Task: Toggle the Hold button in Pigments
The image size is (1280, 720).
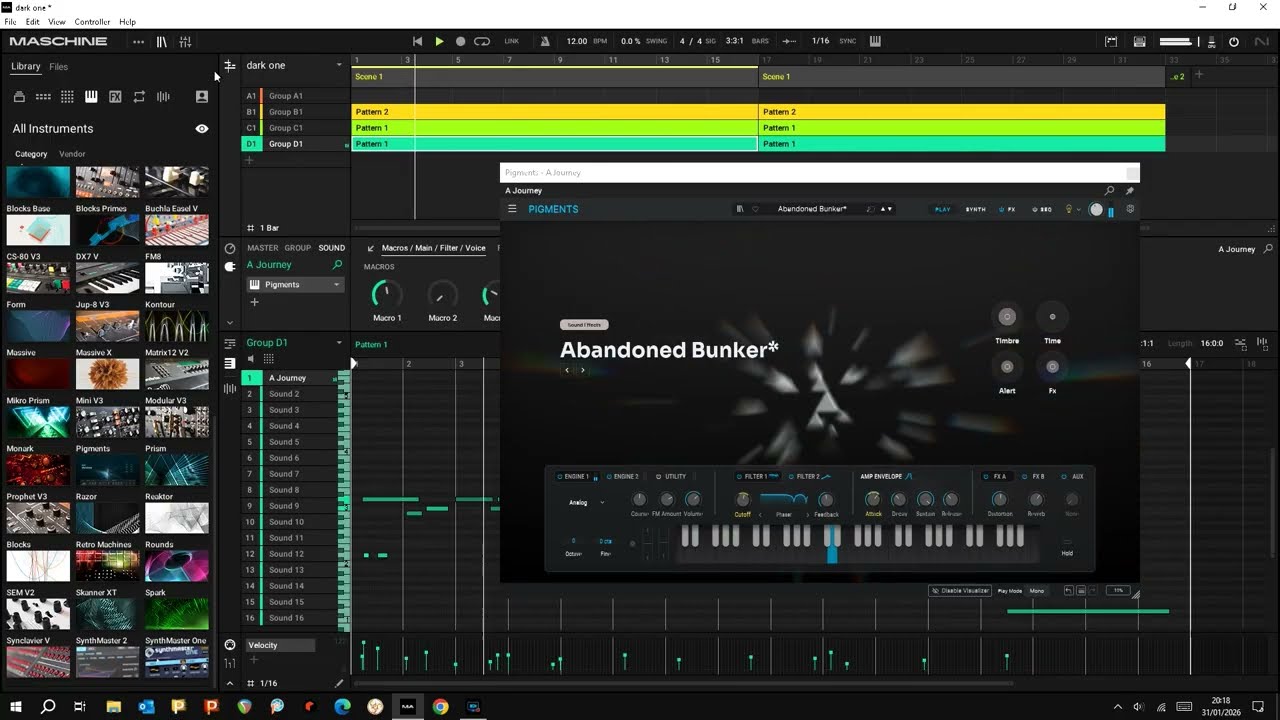Action: coord(1067,542)
